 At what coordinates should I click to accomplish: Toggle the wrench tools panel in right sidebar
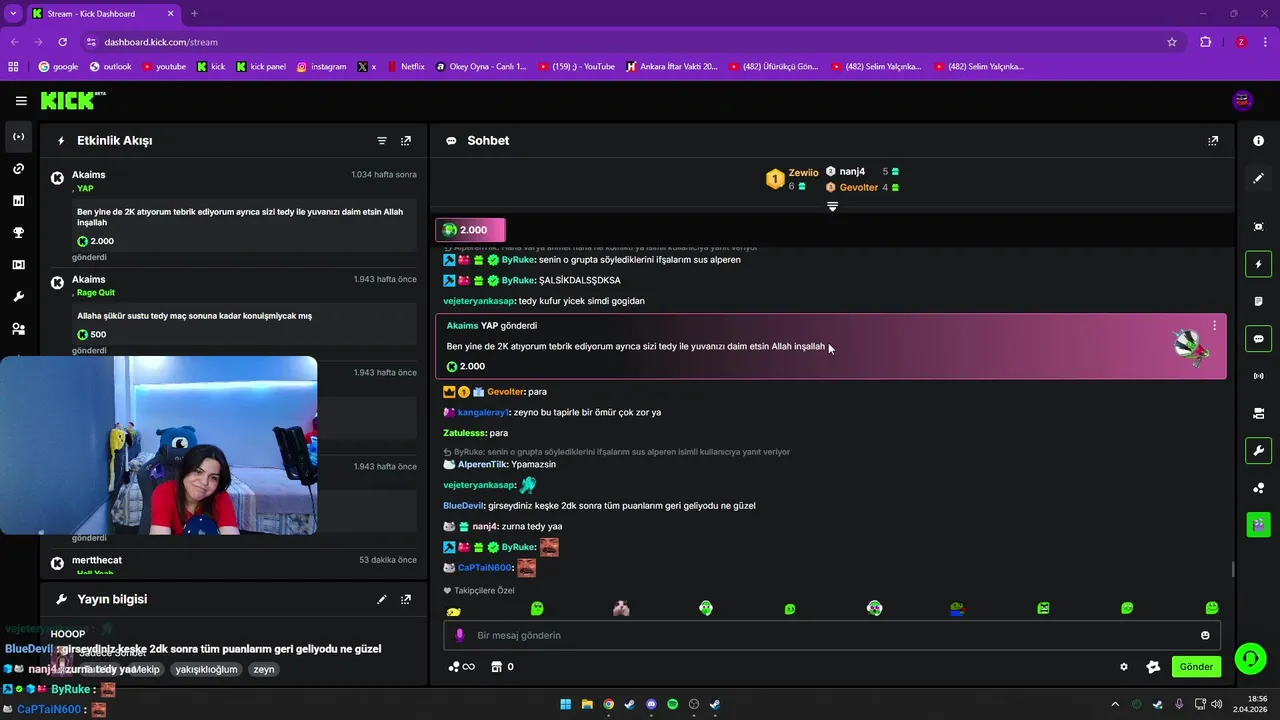[1259, 450]
